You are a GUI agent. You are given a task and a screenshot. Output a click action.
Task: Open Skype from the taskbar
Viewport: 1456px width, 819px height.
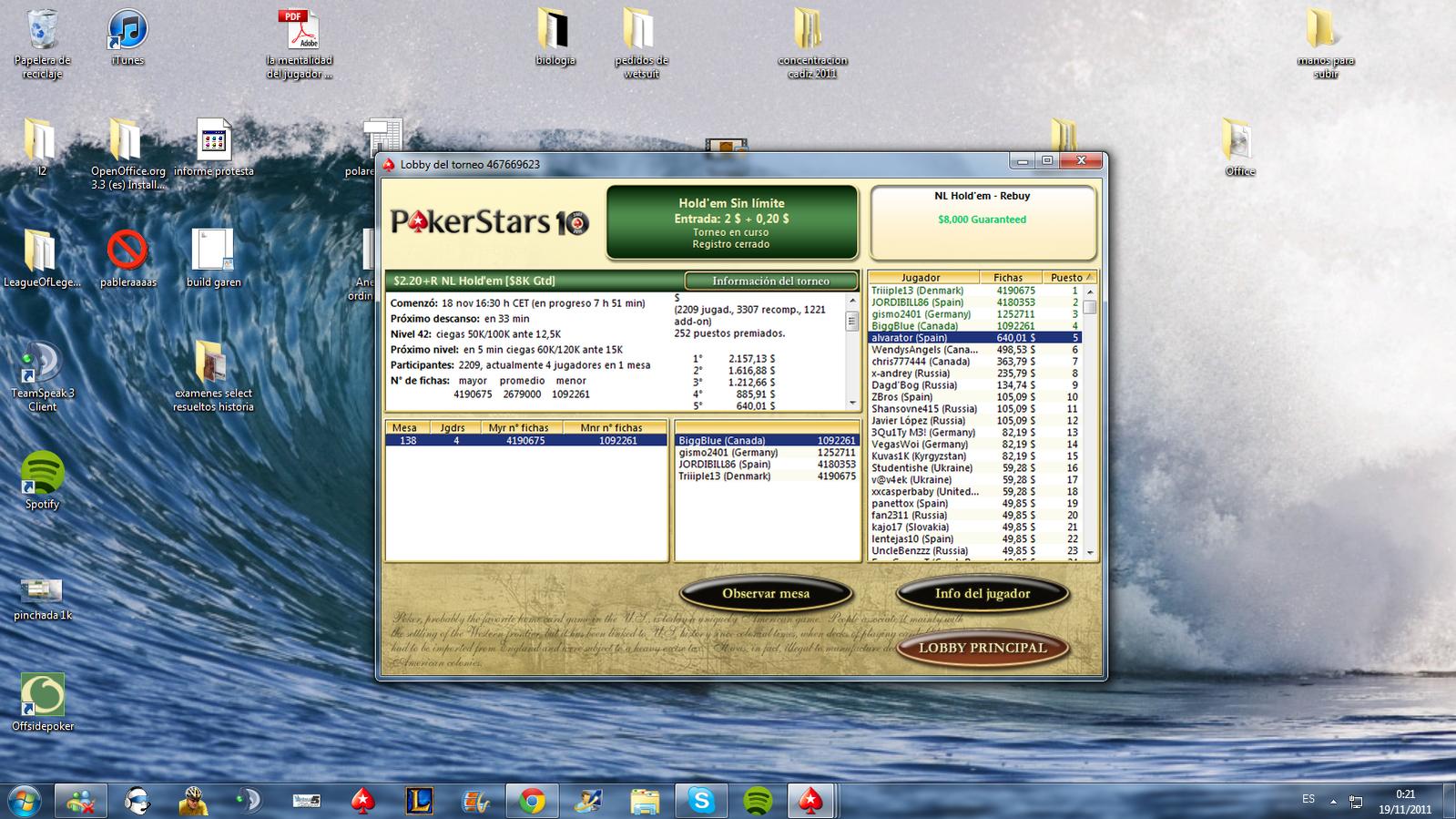[x=701, y=801]
